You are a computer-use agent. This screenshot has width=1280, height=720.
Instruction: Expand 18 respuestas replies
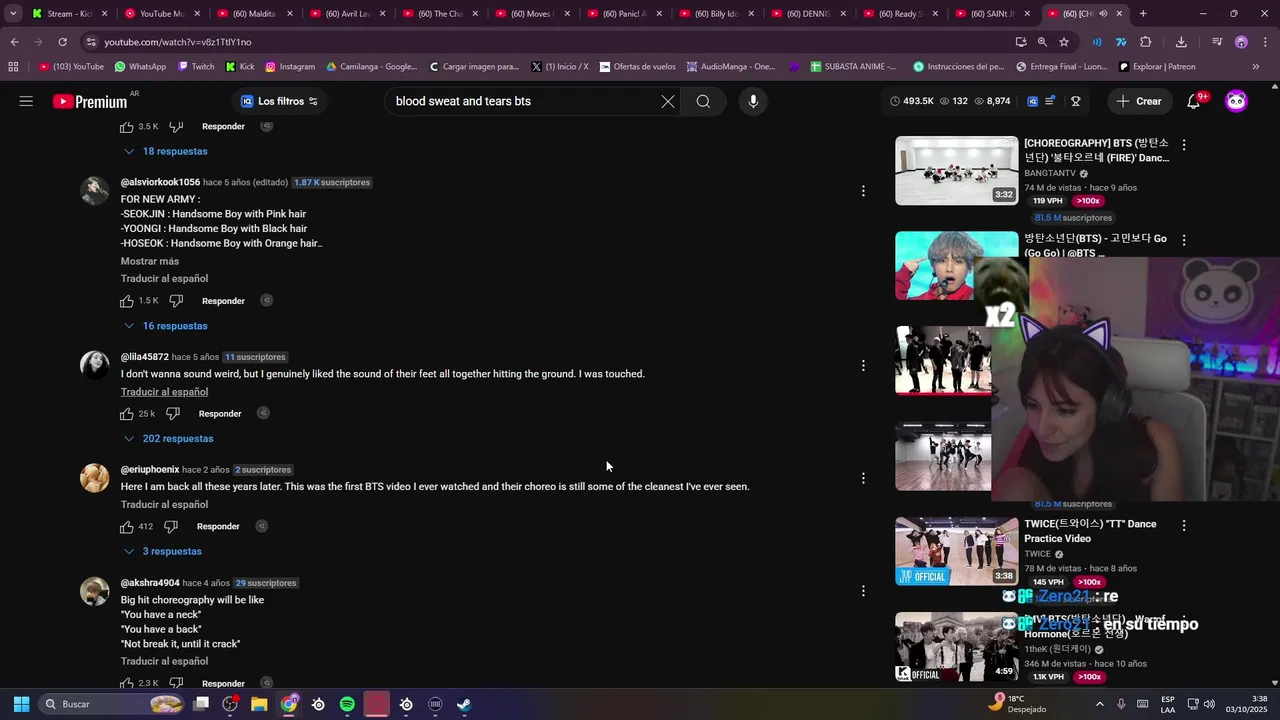[165, 151]
